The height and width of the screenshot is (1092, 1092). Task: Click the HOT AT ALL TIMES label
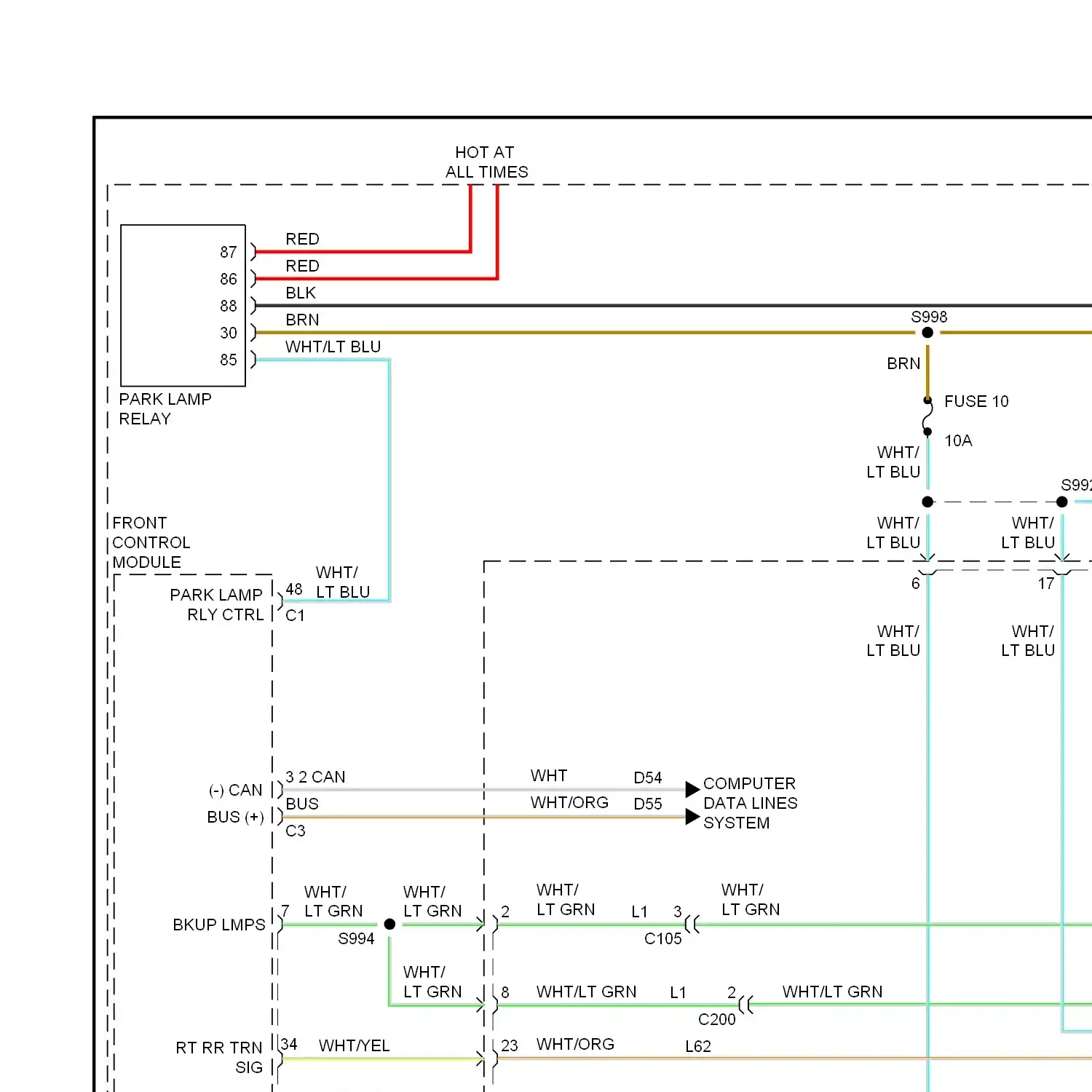tap(486, 162)
